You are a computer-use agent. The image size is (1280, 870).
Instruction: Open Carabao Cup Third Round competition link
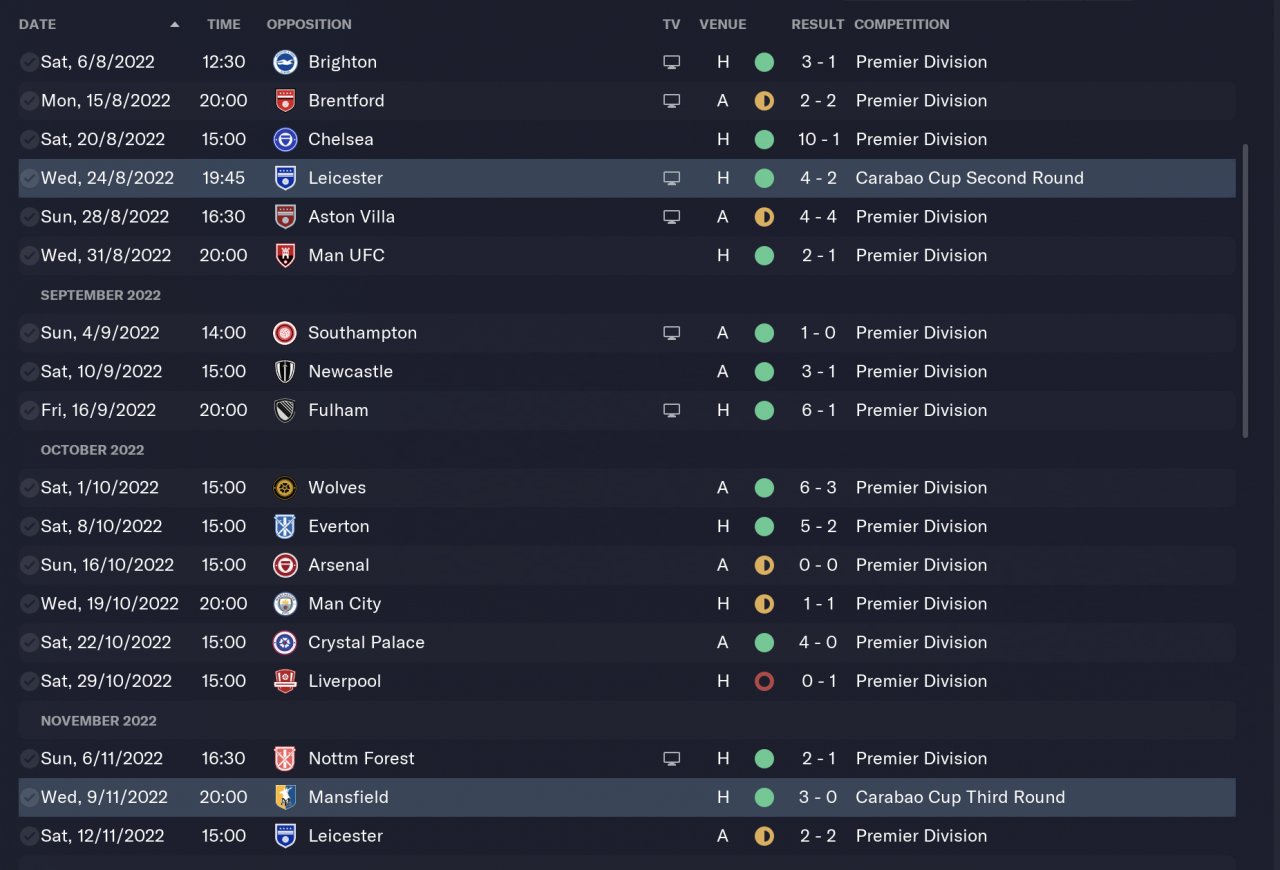(960, 797)
